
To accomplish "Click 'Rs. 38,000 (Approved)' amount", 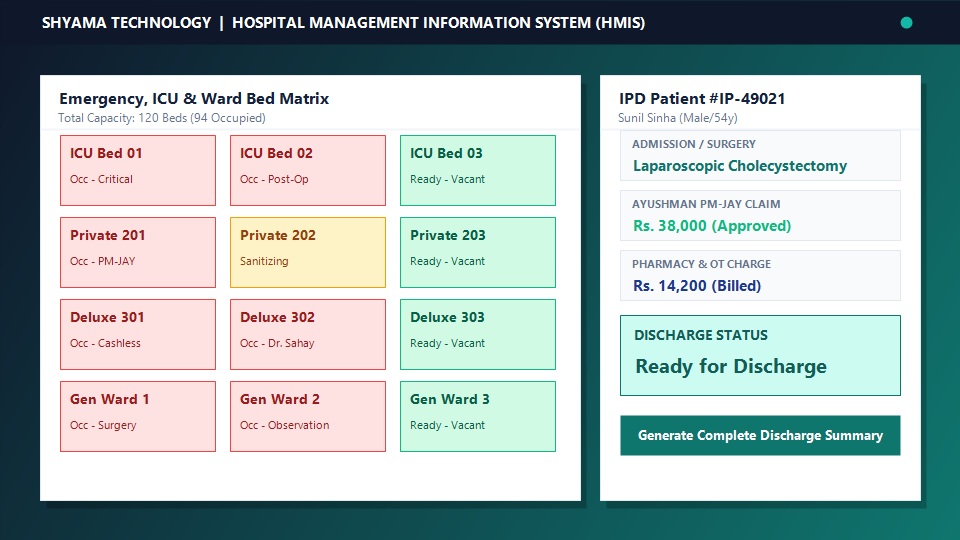I will coord(712,226).
